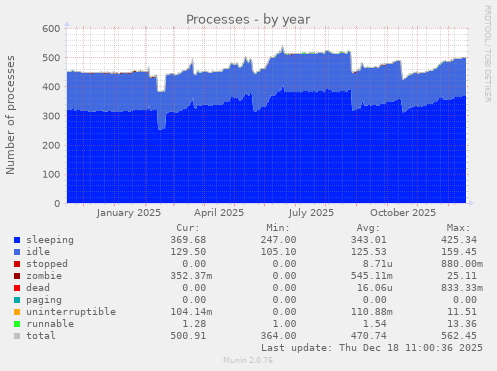Click the 'dead' legend label
Viewport: 497px width, 371px height.
point(38,288)
